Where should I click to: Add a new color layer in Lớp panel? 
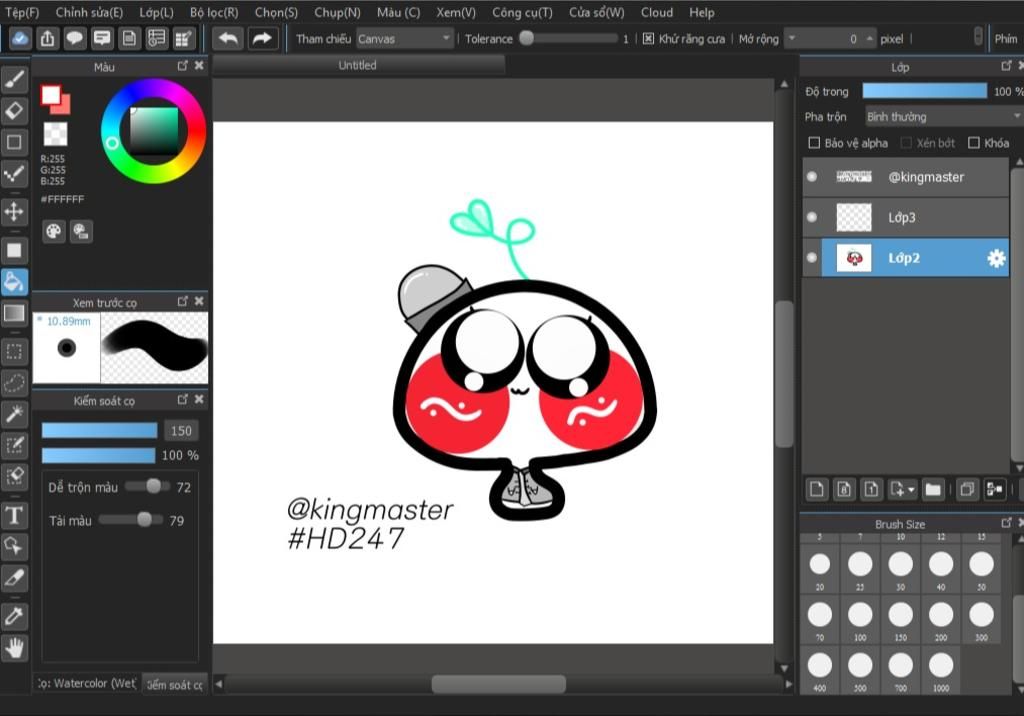point(817,489)
